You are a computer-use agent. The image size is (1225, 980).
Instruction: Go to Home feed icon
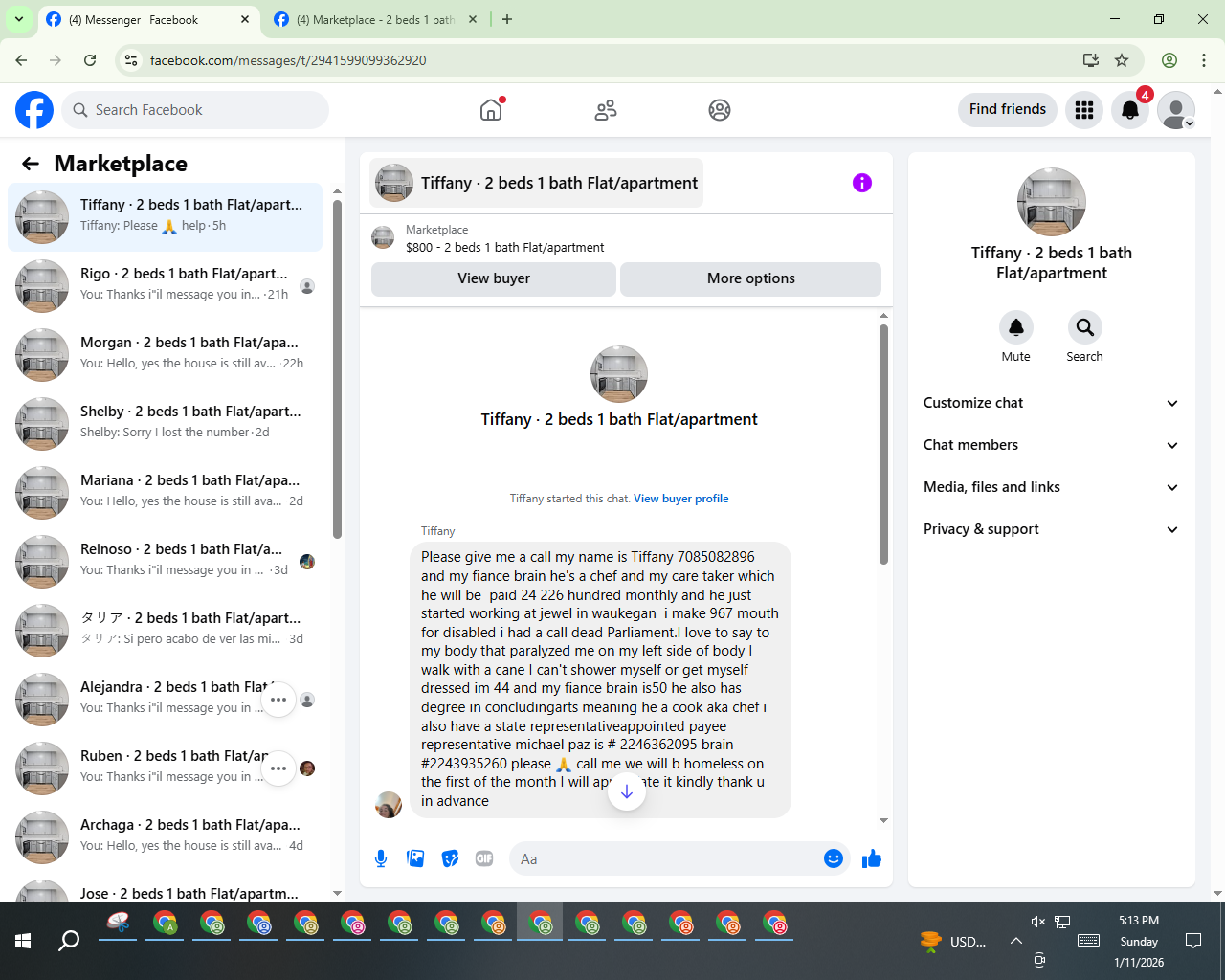point(491,110)
